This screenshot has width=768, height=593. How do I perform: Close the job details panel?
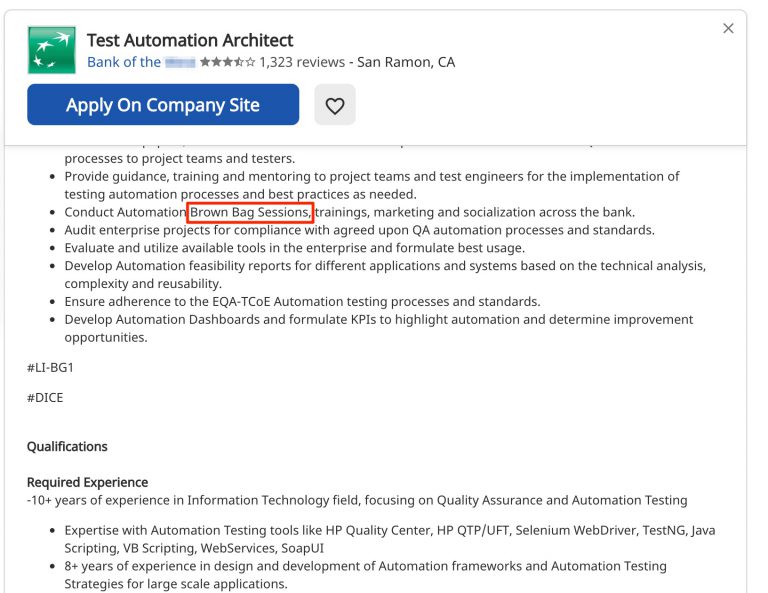click(x=728, y=29)
